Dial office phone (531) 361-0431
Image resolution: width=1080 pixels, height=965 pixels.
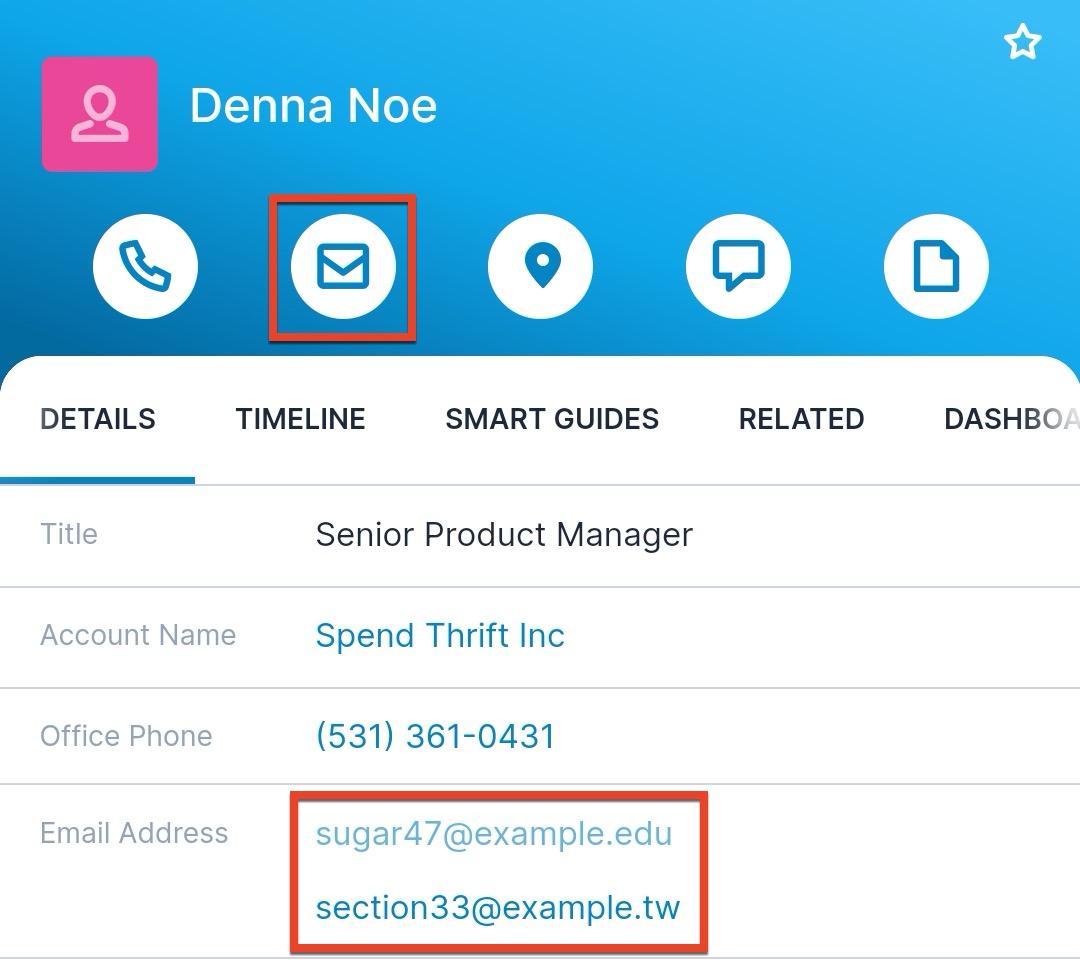[435, 737]
